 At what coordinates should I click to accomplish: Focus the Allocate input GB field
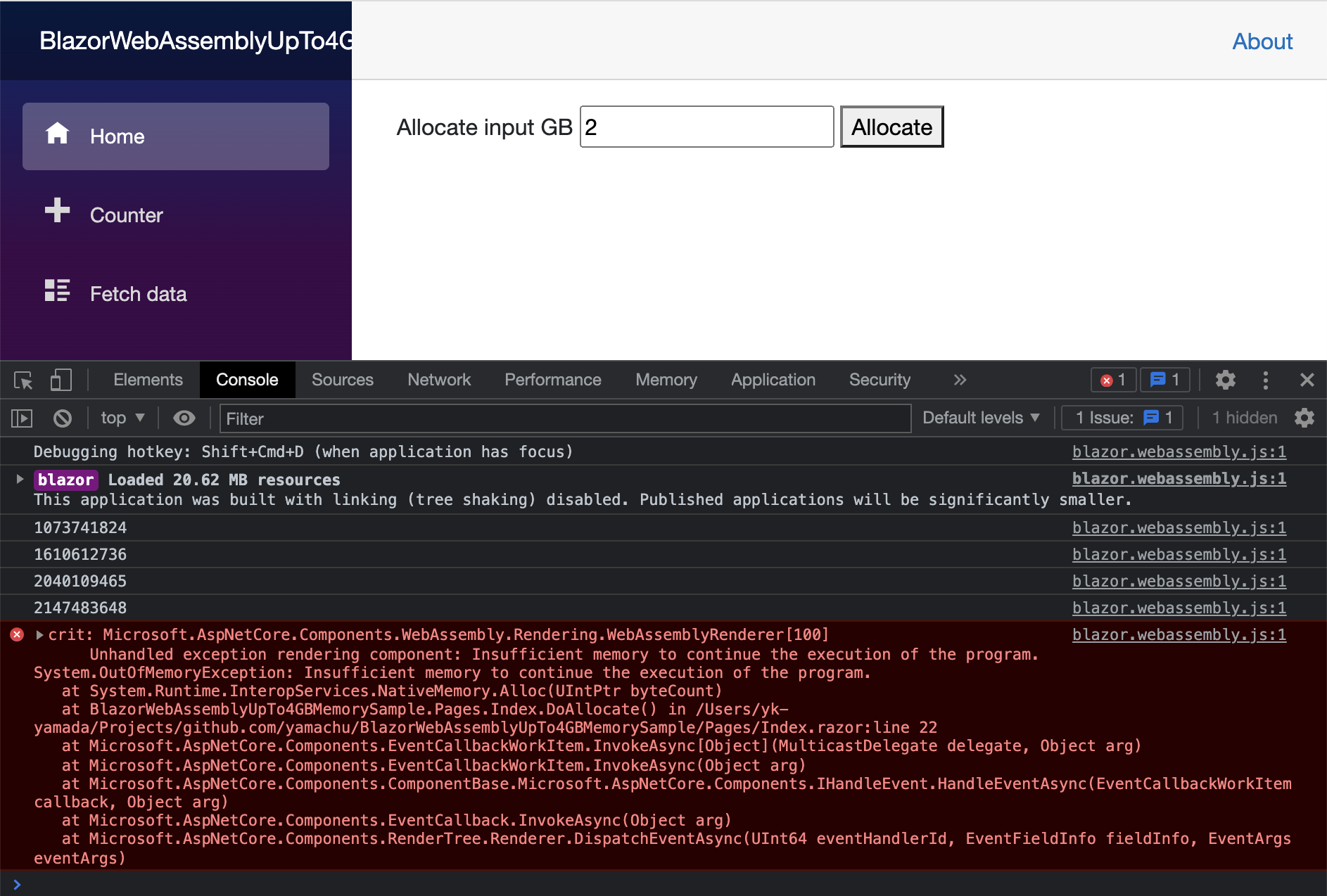pos(706,127)
